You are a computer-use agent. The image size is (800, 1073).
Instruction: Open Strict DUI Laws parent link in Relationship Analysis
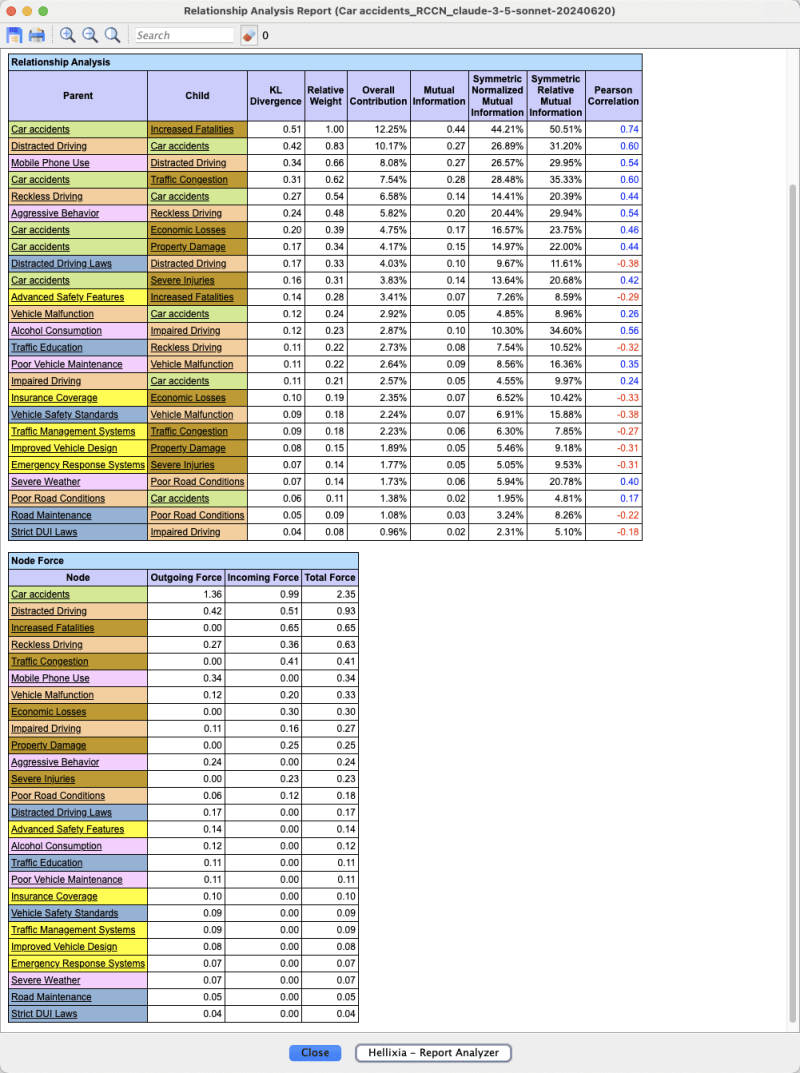[x=44, y=532]
